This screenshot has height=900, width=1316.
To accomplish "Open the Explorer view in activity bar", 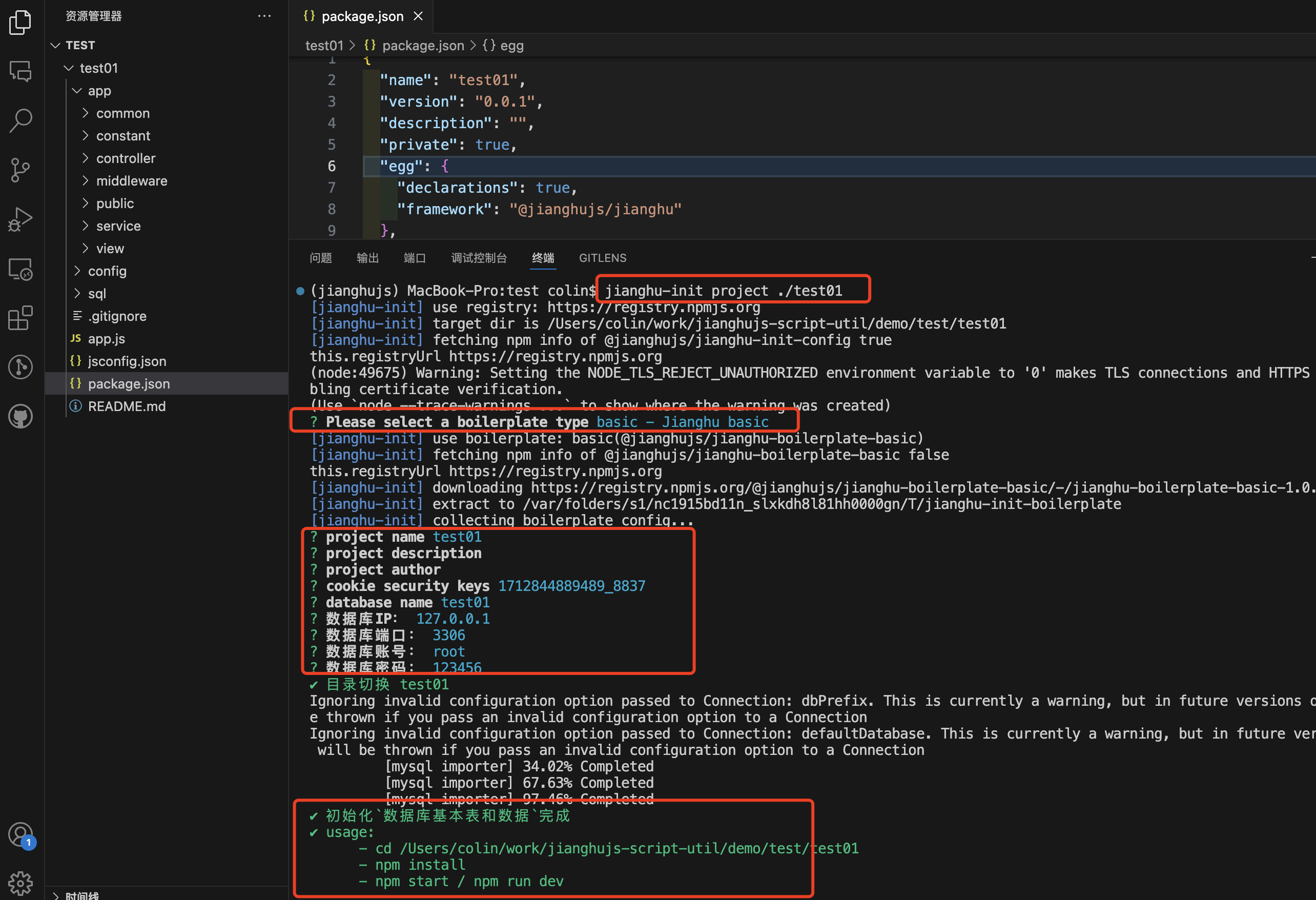I will (x=20, y=23).
